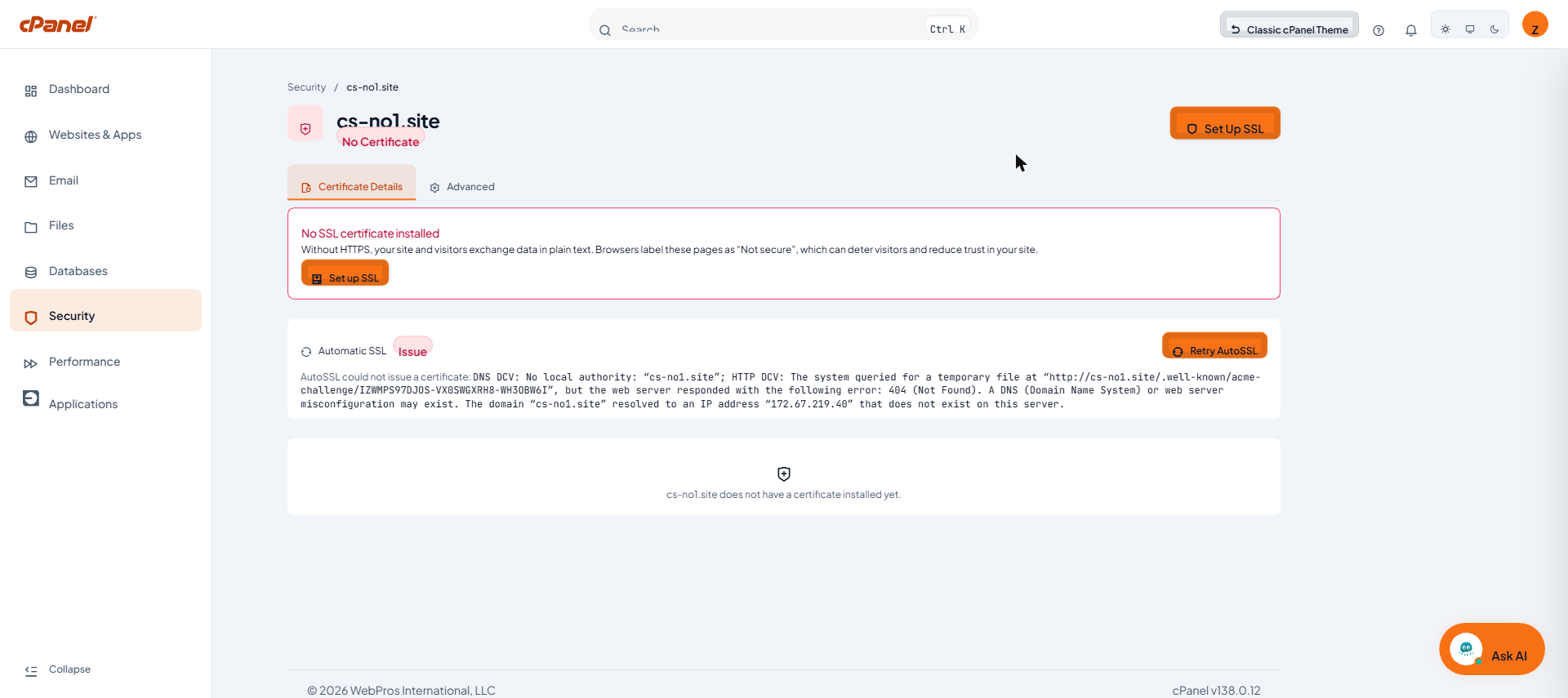Click 'No SSL certificate installed' heading
The image size is (1568, 698).
(x=370, y=233)
